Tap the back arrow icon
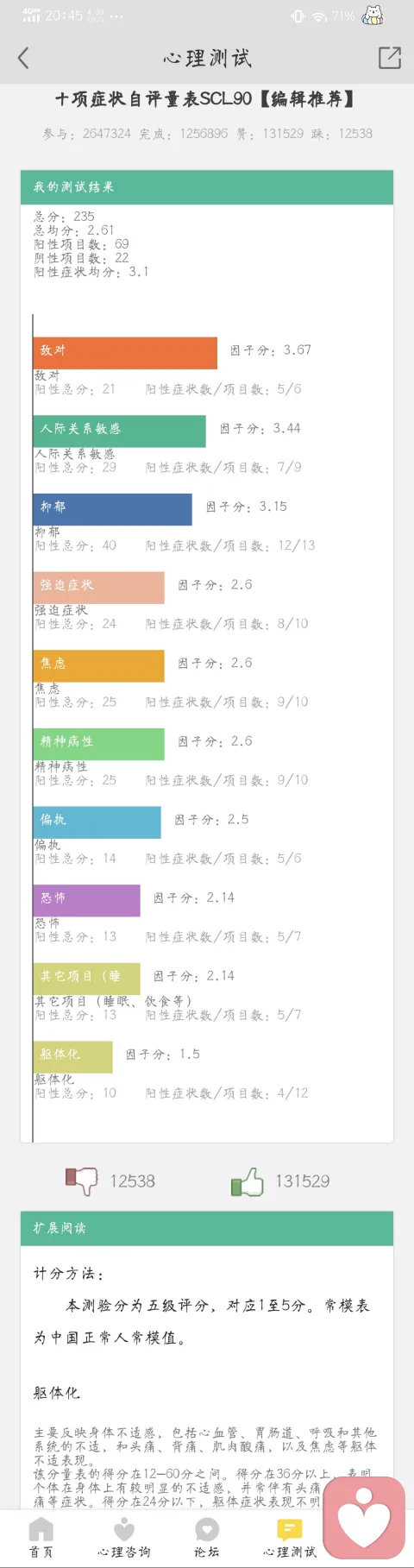Screen dimensions: 414x1568 coord(23,58)
